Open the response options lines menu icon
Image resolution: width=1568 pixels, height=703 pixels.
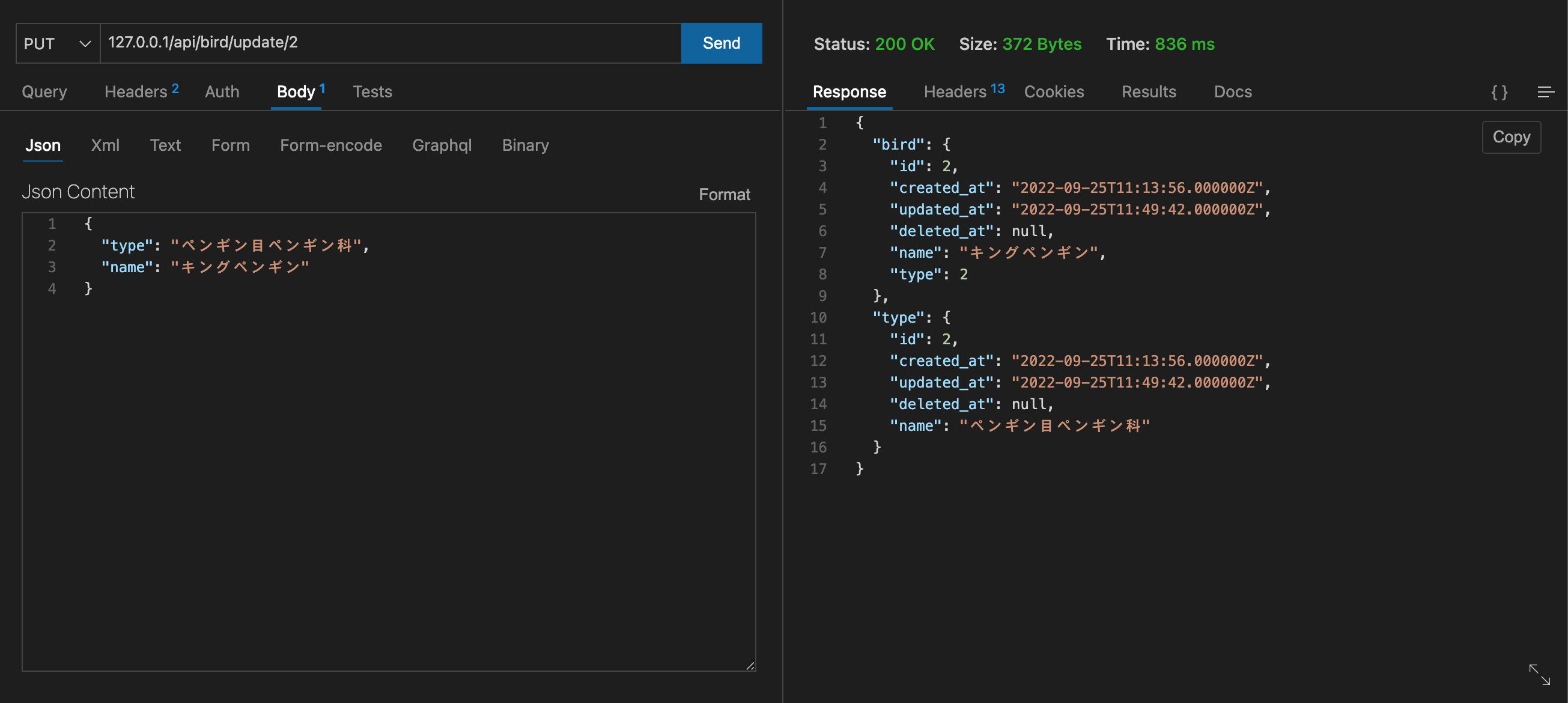pos(1546,92)
